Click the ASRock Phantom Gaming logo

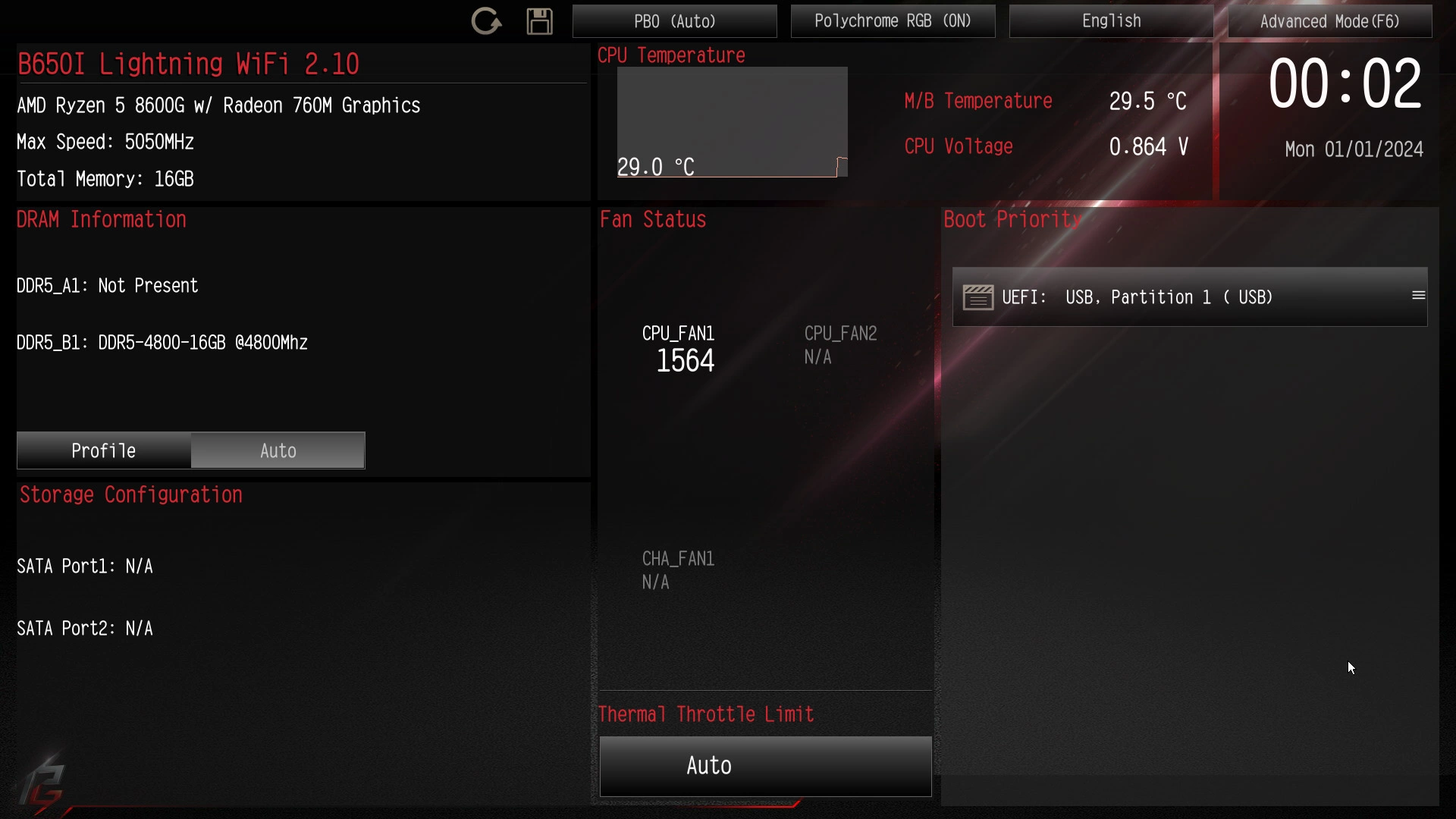42,785
